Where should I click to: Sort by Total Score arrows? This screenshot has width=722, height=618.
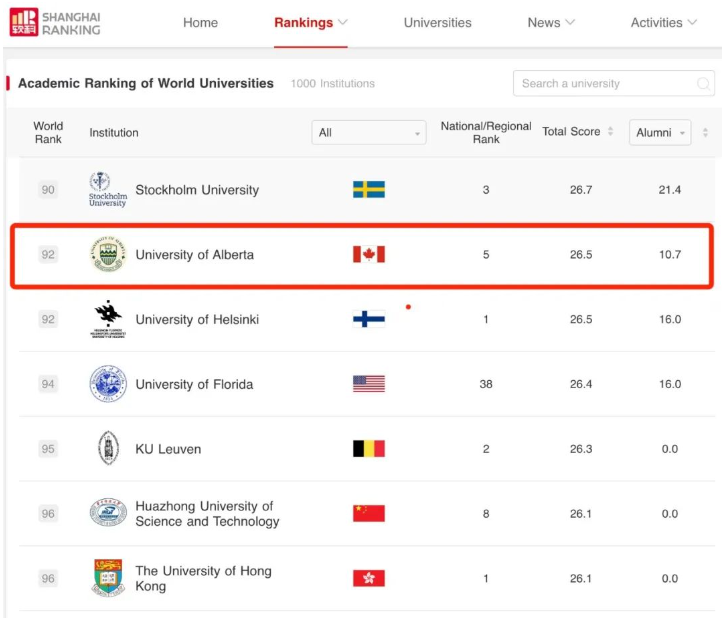[x=611, y=132]
